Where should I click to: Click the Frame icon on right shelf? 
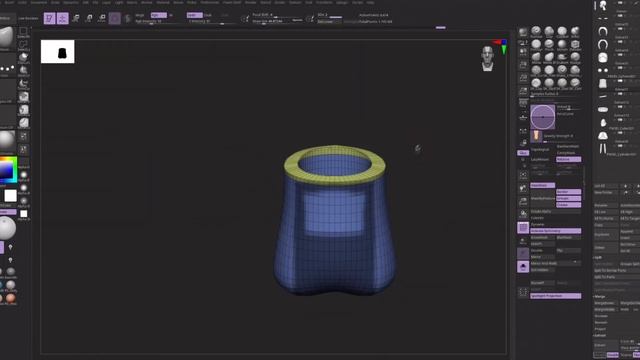pyautogui.click(x=523, y=176)
